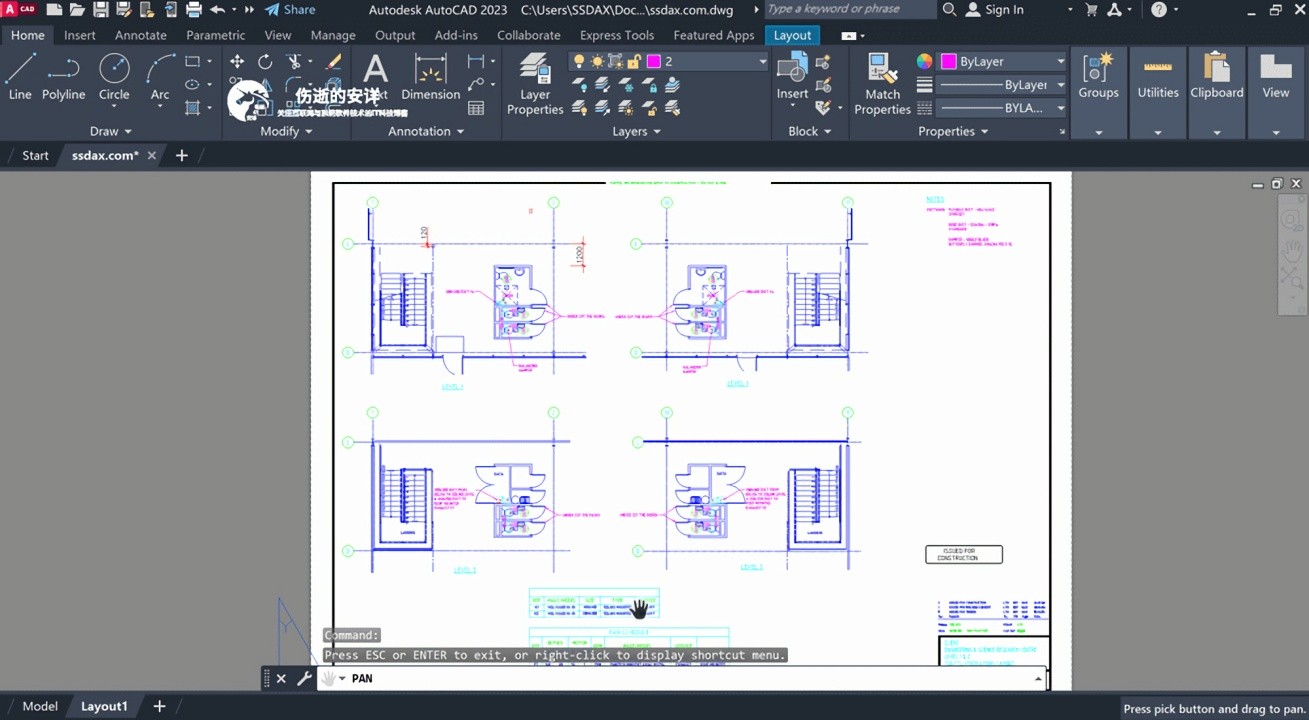Screen dimensions: 1309x720
Task: Click the Move tool icon
Action: point(237,62)
